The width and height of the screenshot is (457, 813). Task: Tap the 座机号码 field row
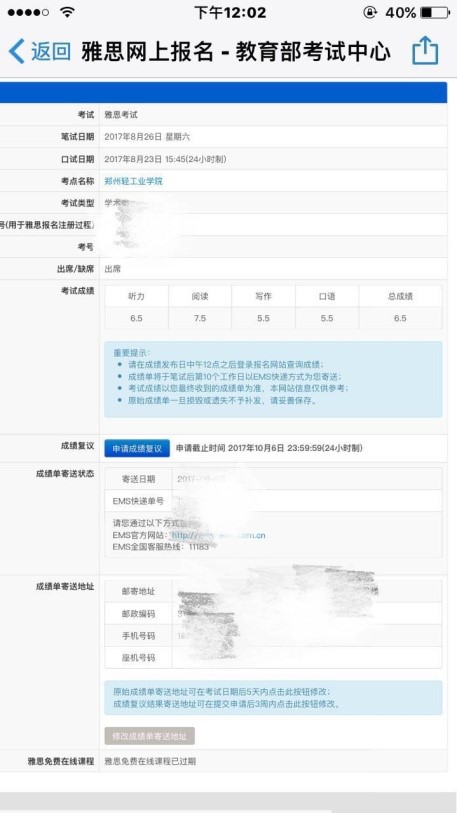(x=273, y=657)
